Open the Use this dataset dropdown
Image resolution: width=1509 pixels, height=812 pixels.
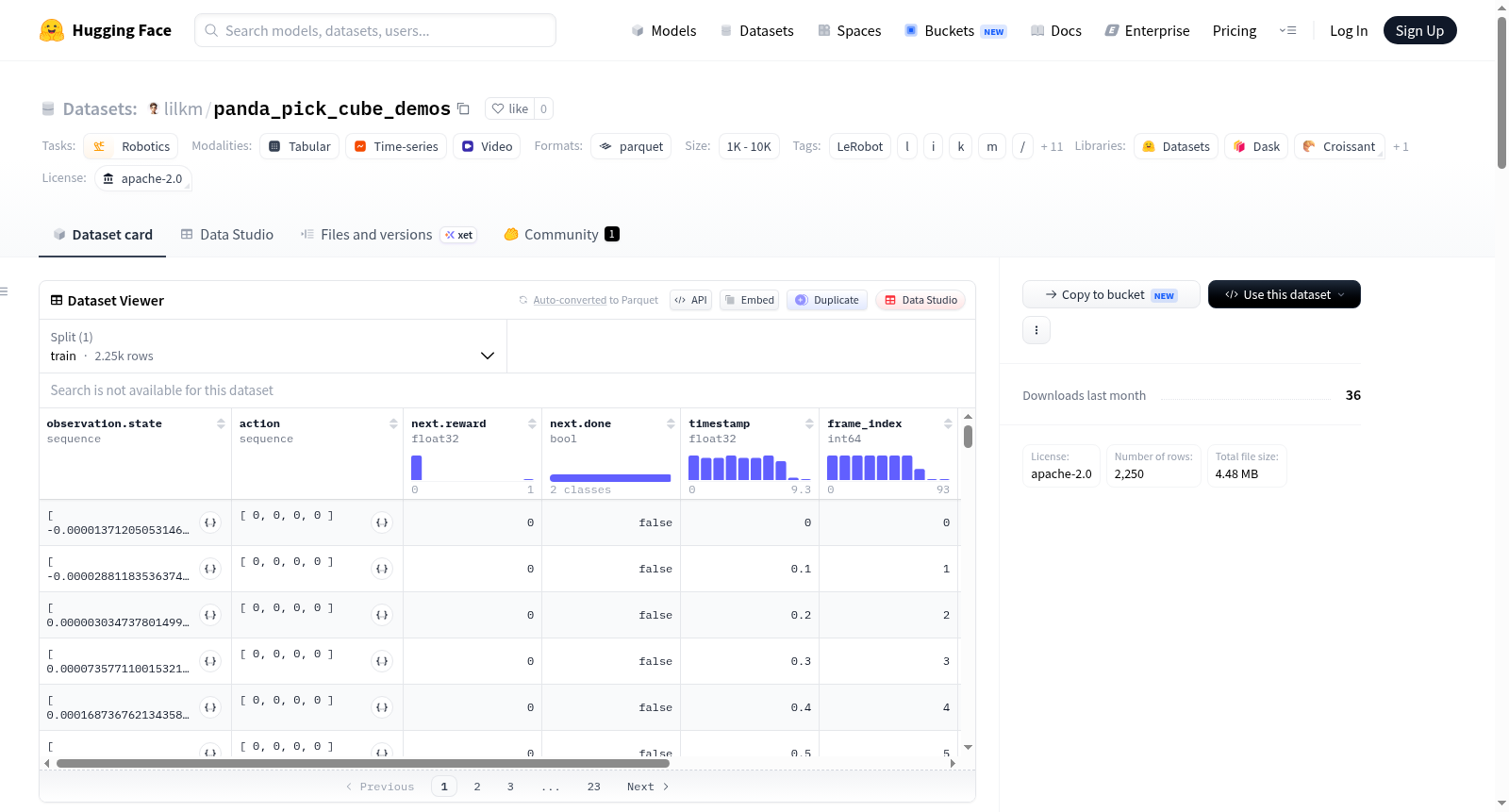pyautogui.click(x=1285, y=294)
